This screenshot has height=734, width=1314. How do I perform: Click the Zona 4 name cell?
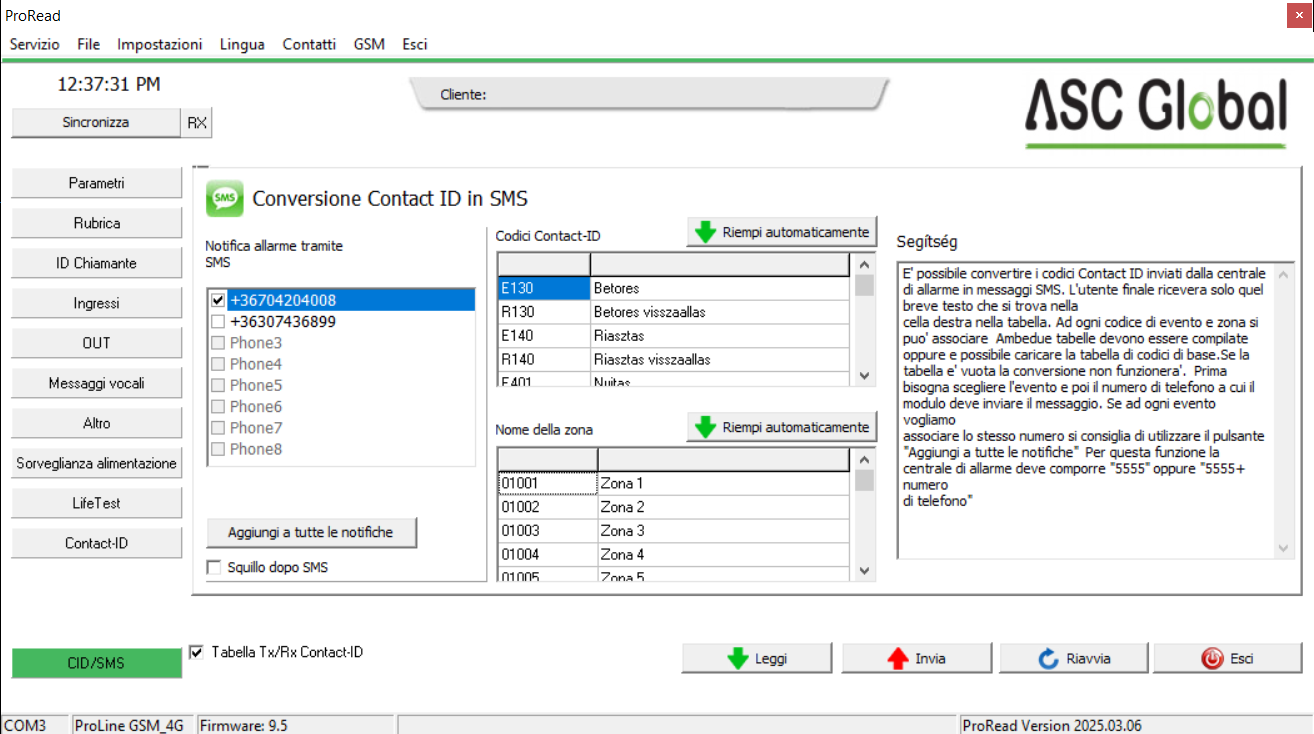(723, 554)
